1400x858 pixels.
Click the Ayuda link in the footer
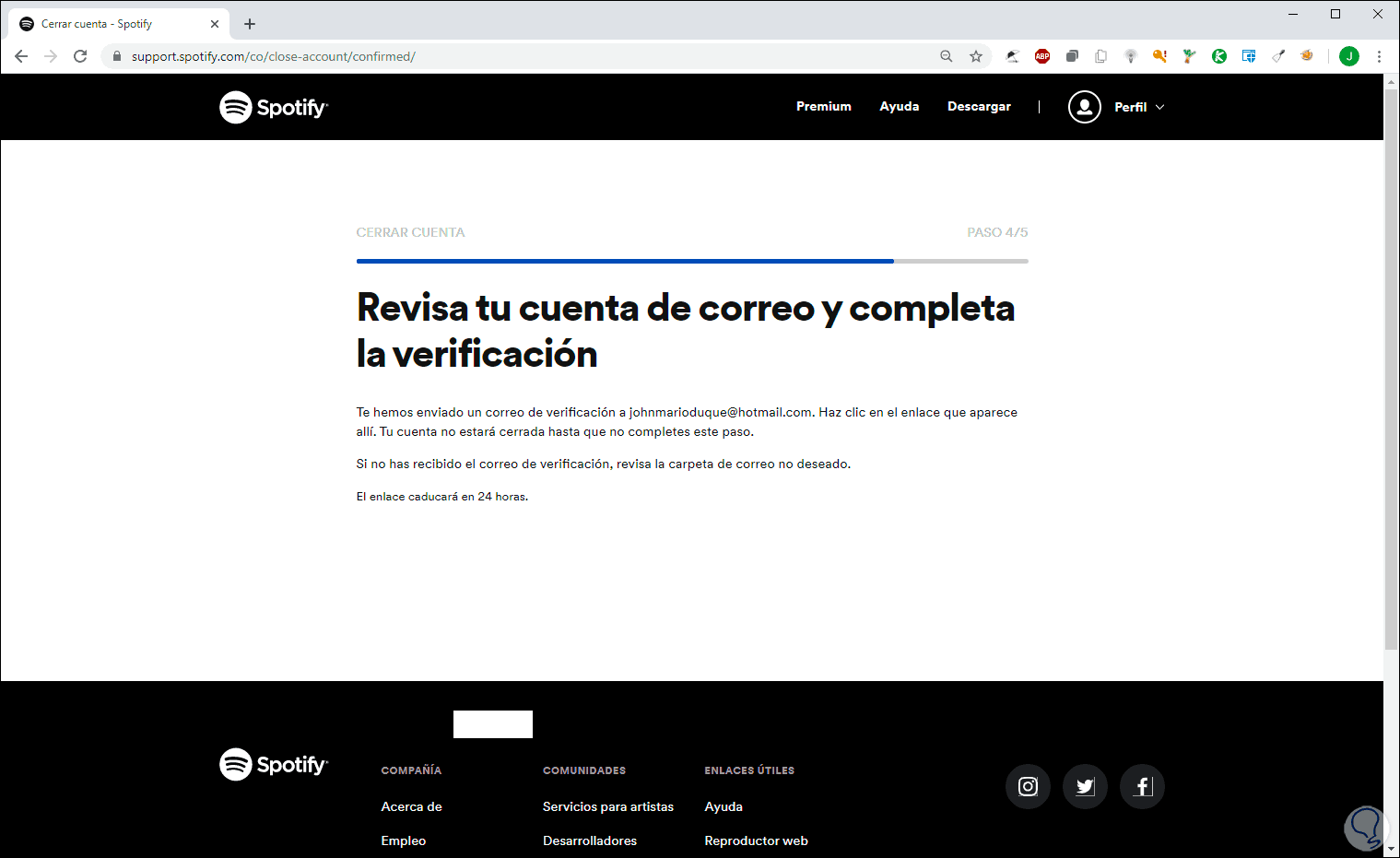coord(724,806)
